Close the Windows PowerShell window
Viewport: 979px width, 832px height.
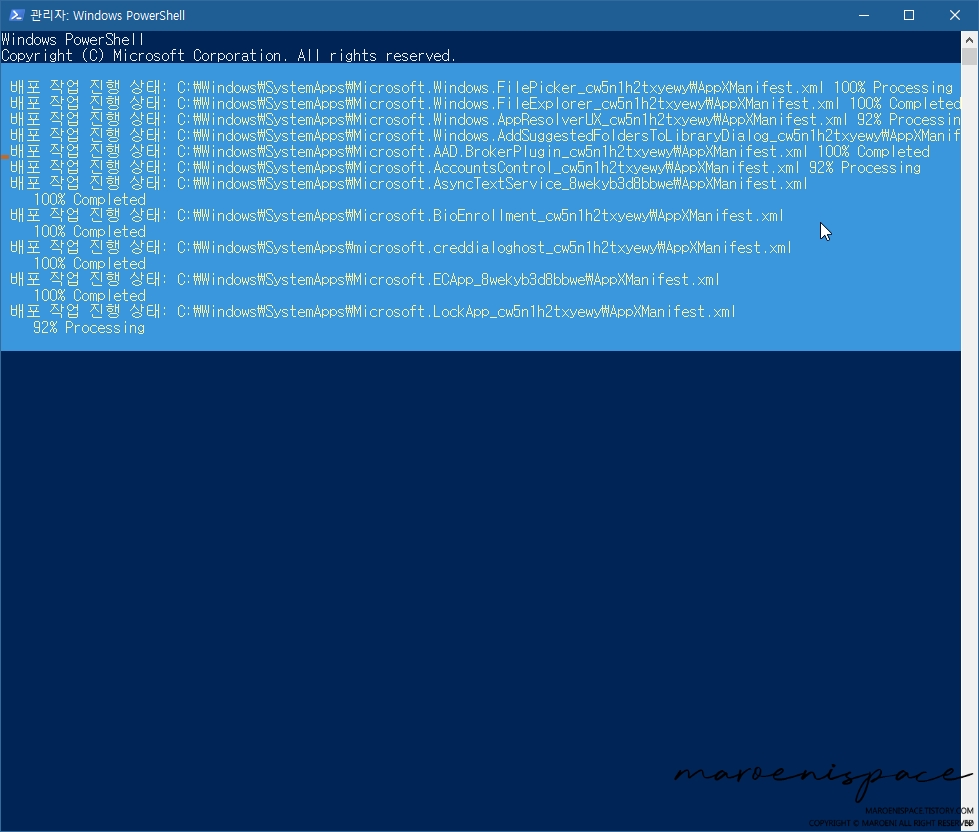tap(955, 15)
